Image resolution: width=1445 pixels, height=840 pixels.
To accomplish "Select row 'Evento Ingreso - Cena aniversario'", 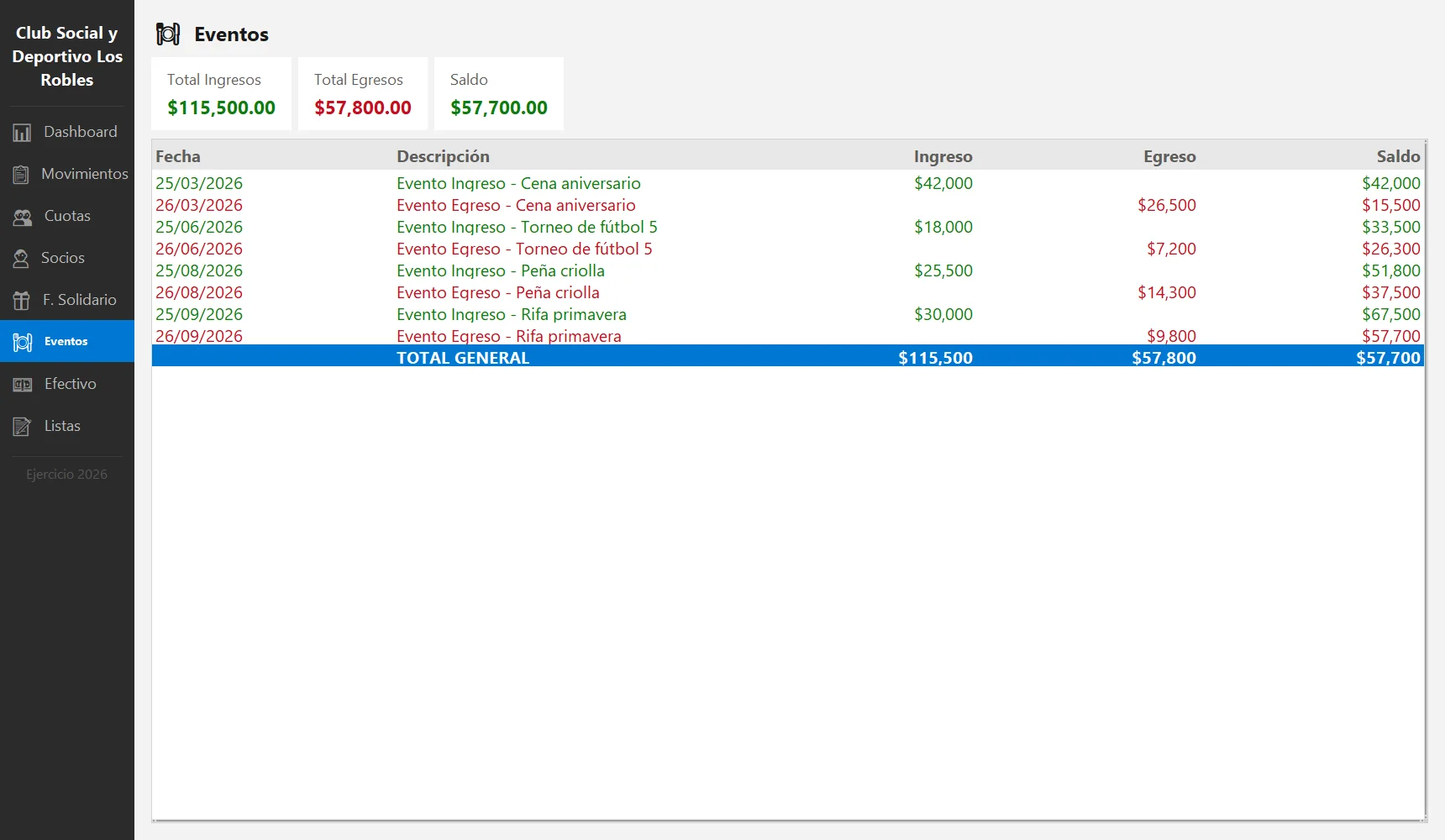I will [x=788, y=183].
